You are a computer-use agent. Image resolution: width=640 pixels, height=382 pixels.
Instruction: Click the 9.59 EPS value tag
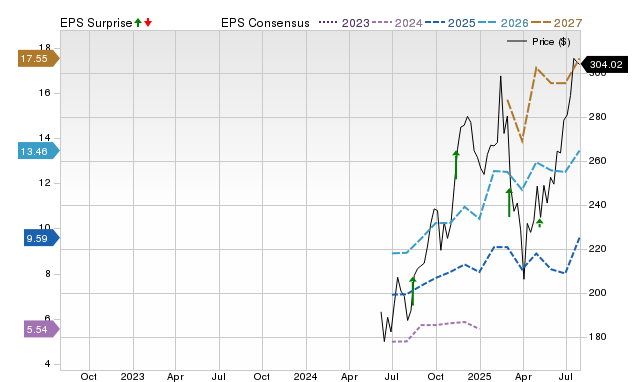pyautogui.click(x=42, y=238)
